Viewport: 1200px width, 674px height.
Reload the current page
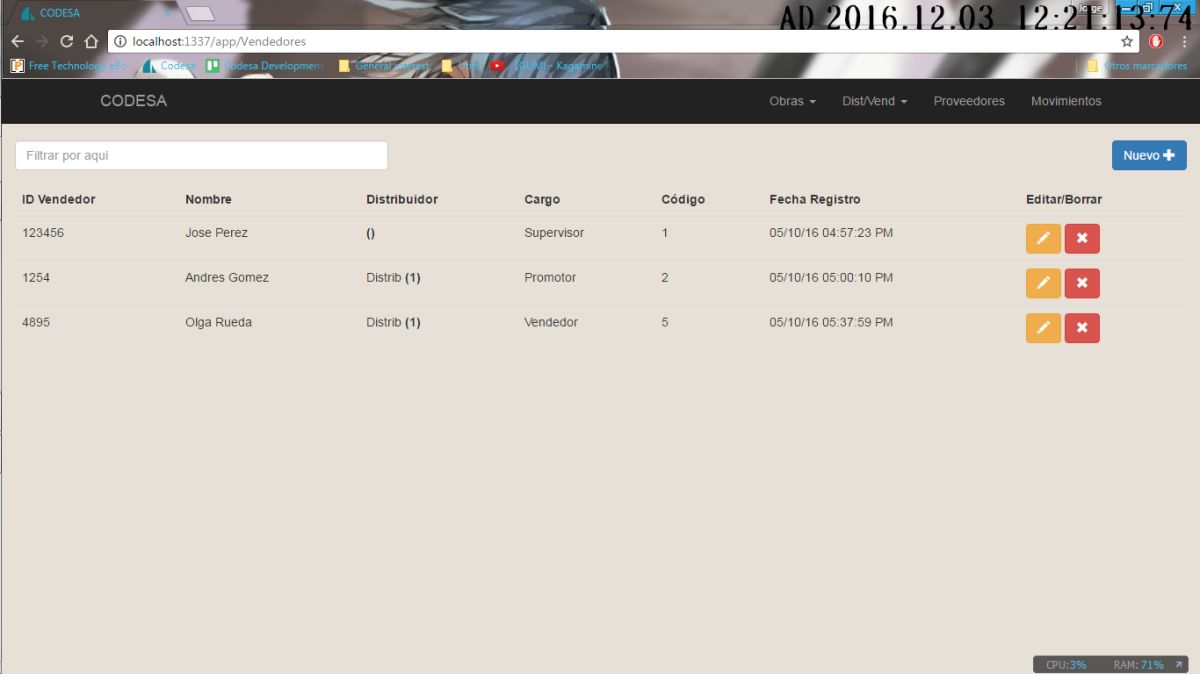click(66, 42)
